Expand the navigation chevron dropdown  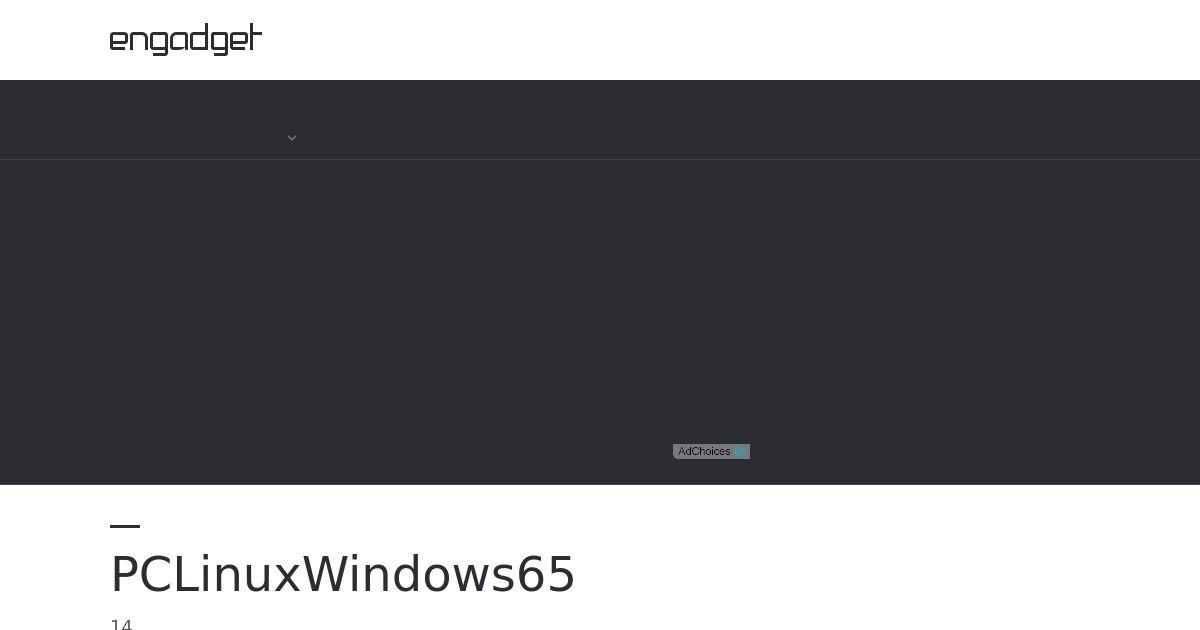pos(292,138)
